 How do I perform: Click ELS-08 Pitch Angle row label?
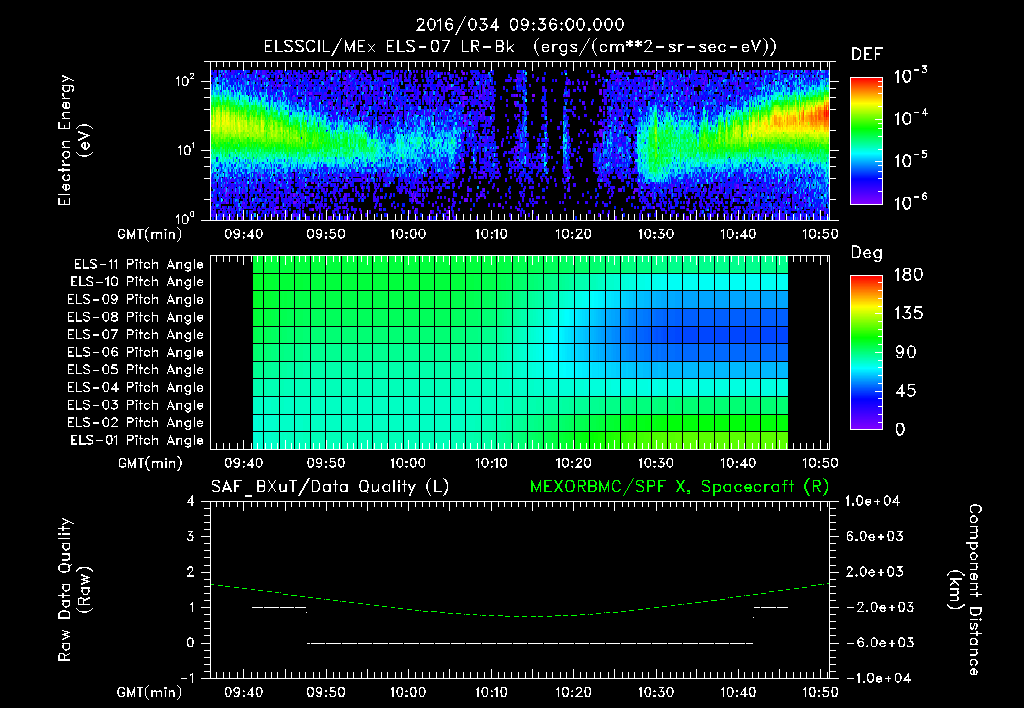tap(136, 317)
